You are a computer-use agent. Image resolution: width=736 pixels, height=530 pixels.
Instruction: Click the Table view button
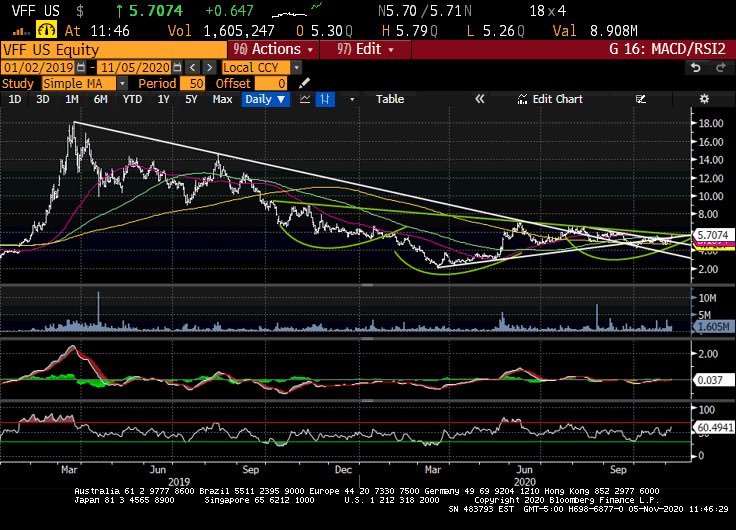390,99
